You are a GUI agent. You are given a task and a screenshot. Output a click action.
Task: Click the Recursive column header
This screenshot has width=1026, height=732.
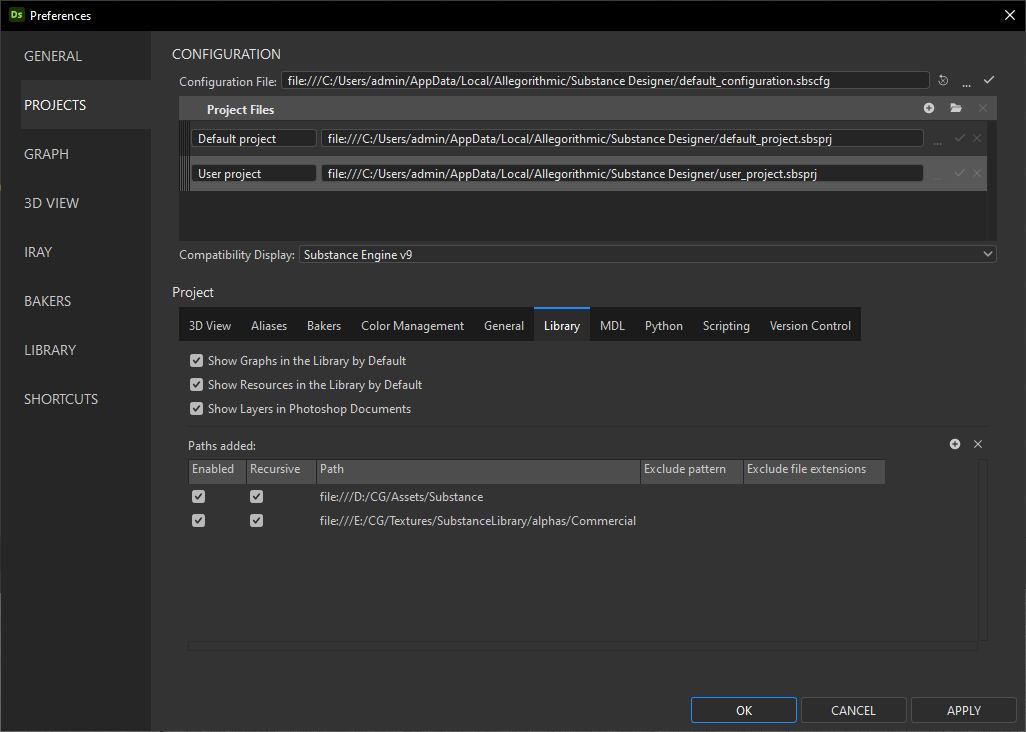click(x=281, y=471)
